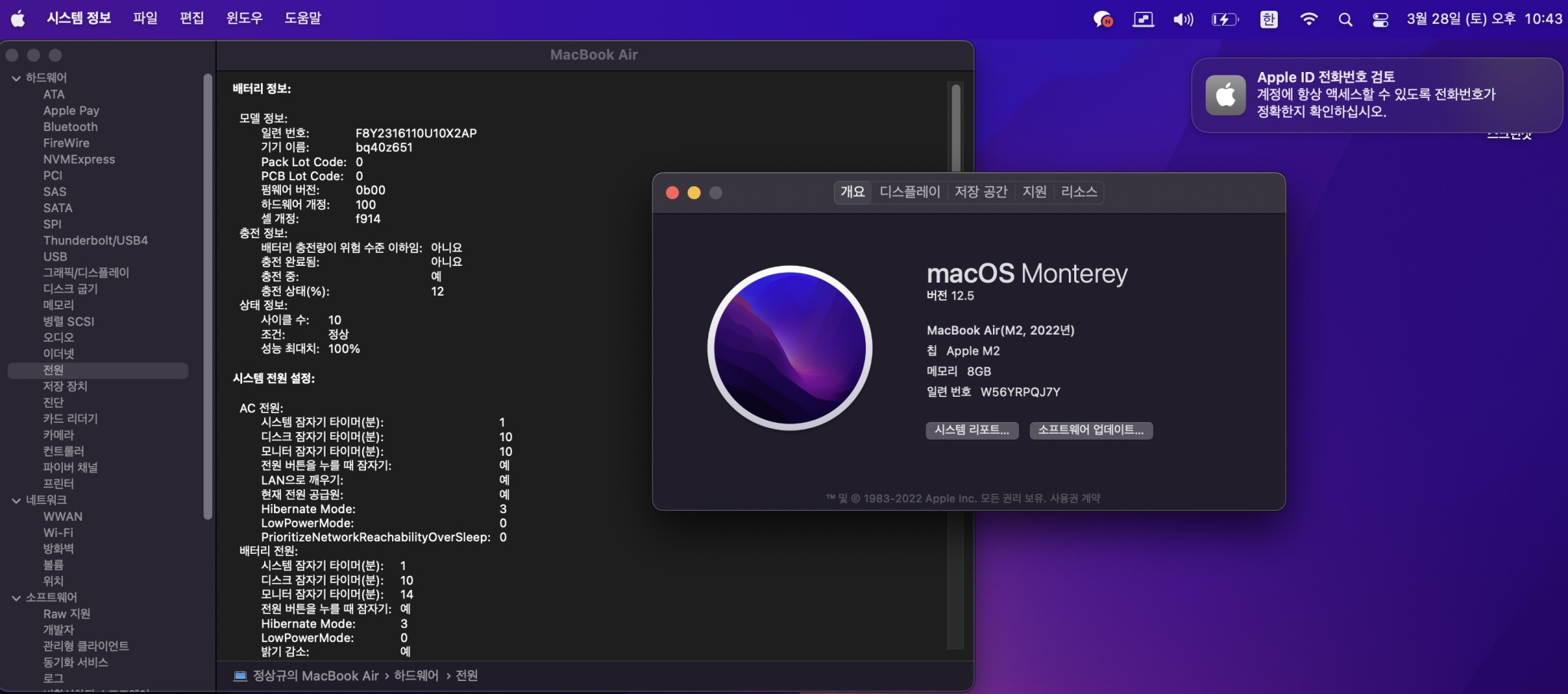Select 방화벽 in the sidebar
Viewport: 1568px width, 694px height.
(x=58, y=549)
